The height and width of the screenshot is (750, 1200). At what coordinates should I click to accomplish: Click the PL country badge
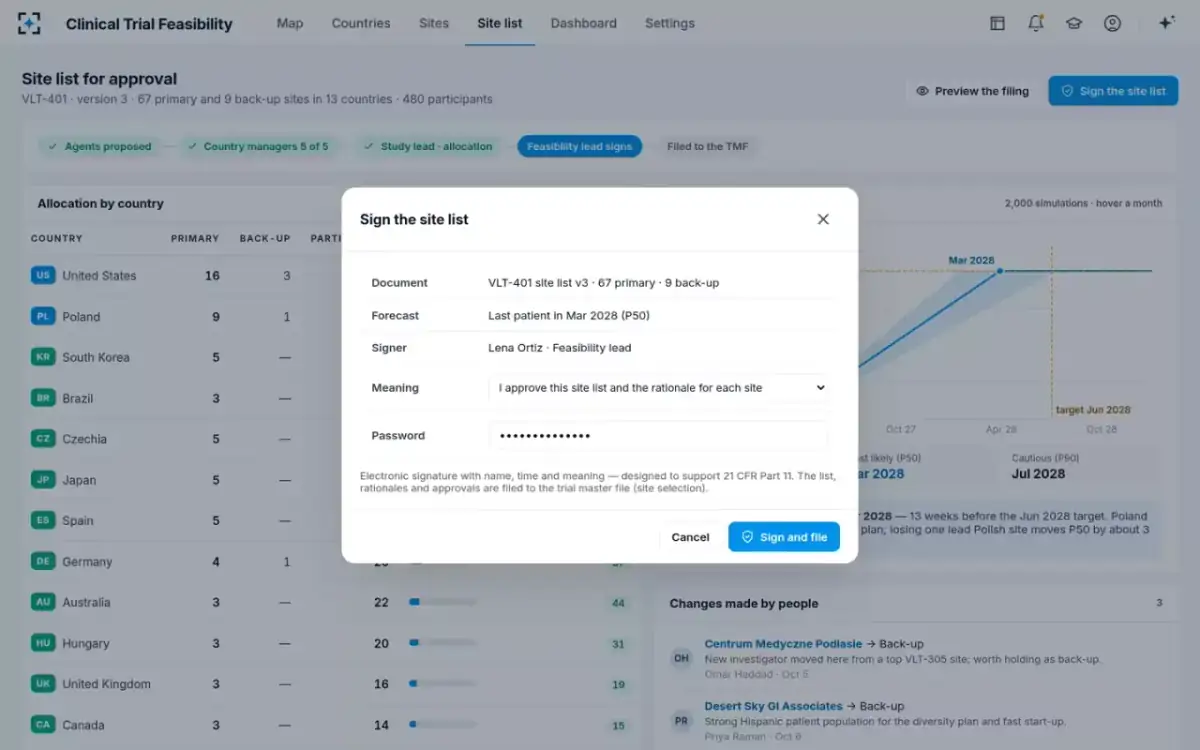pyautogui.click(x=43, y=316)
